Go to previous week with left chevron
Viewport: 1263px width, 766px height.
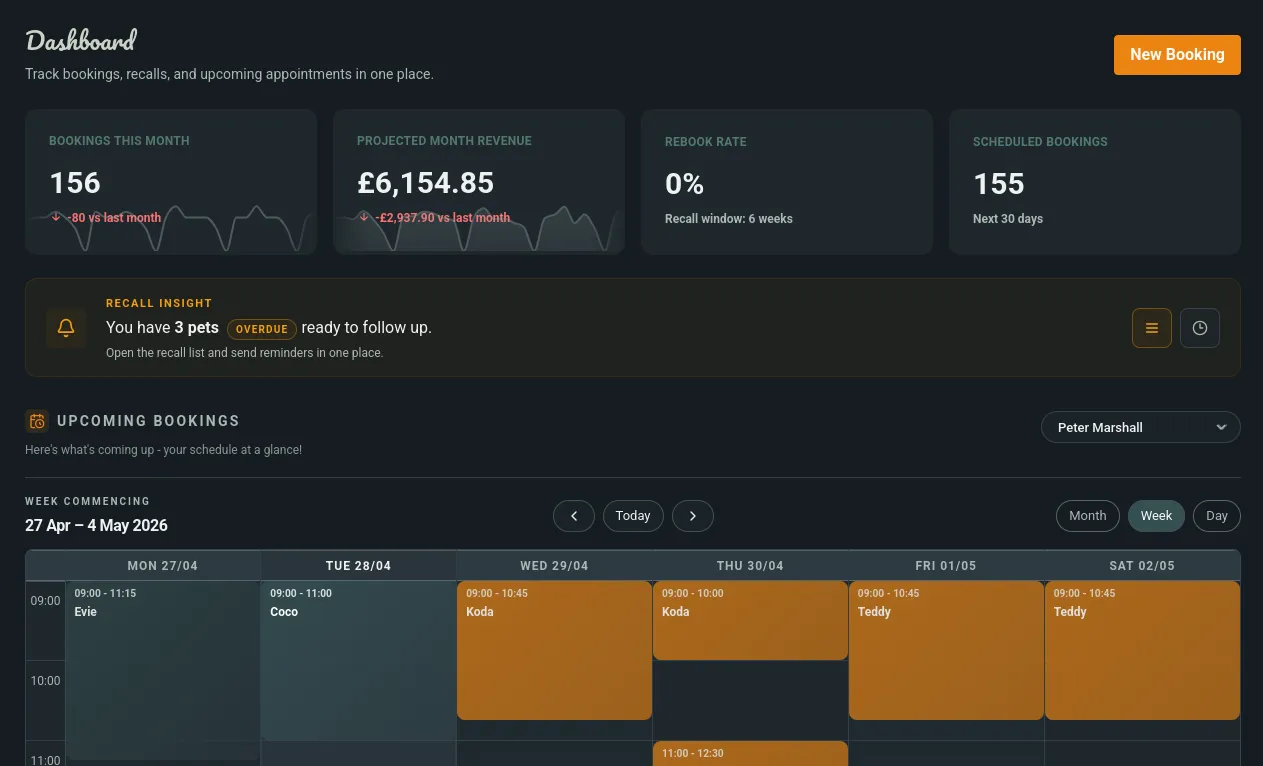574,516
